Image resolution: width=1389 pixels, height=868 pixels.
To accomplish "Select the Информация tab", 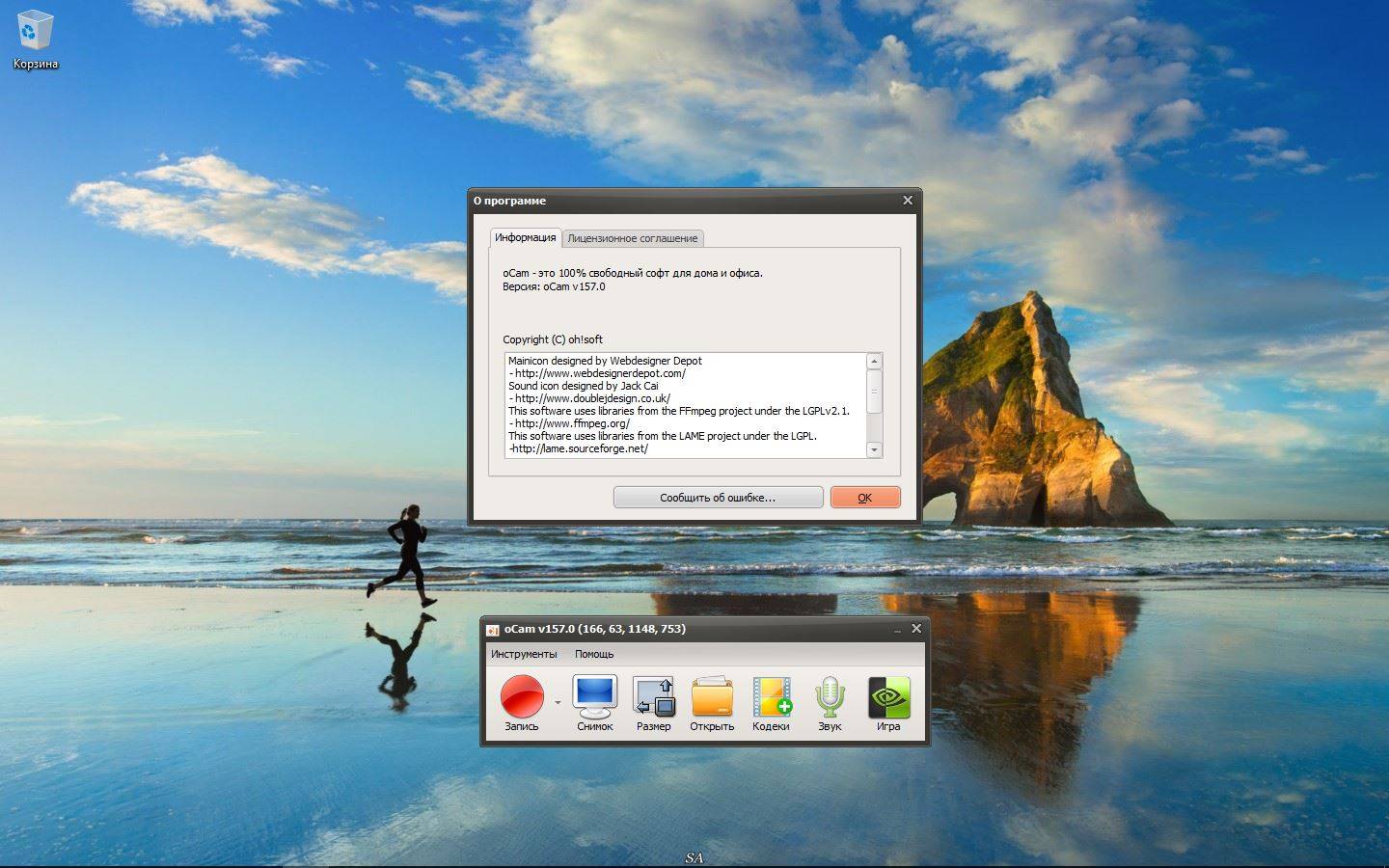I will [526, 237].
